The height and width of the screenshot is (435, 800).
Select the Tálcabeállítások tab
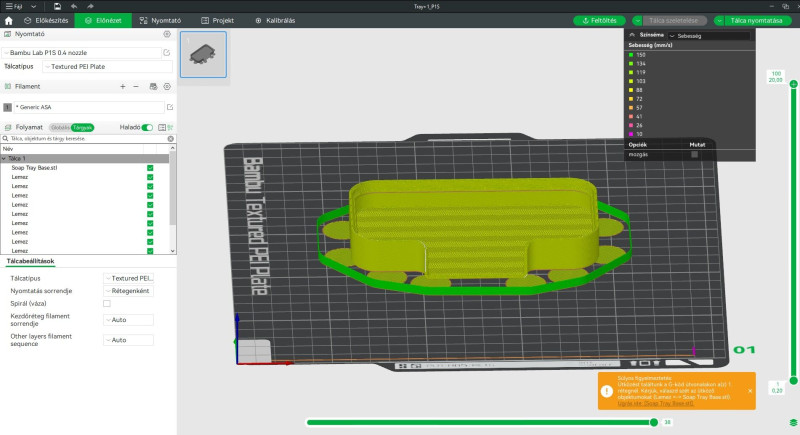[30, 261]
